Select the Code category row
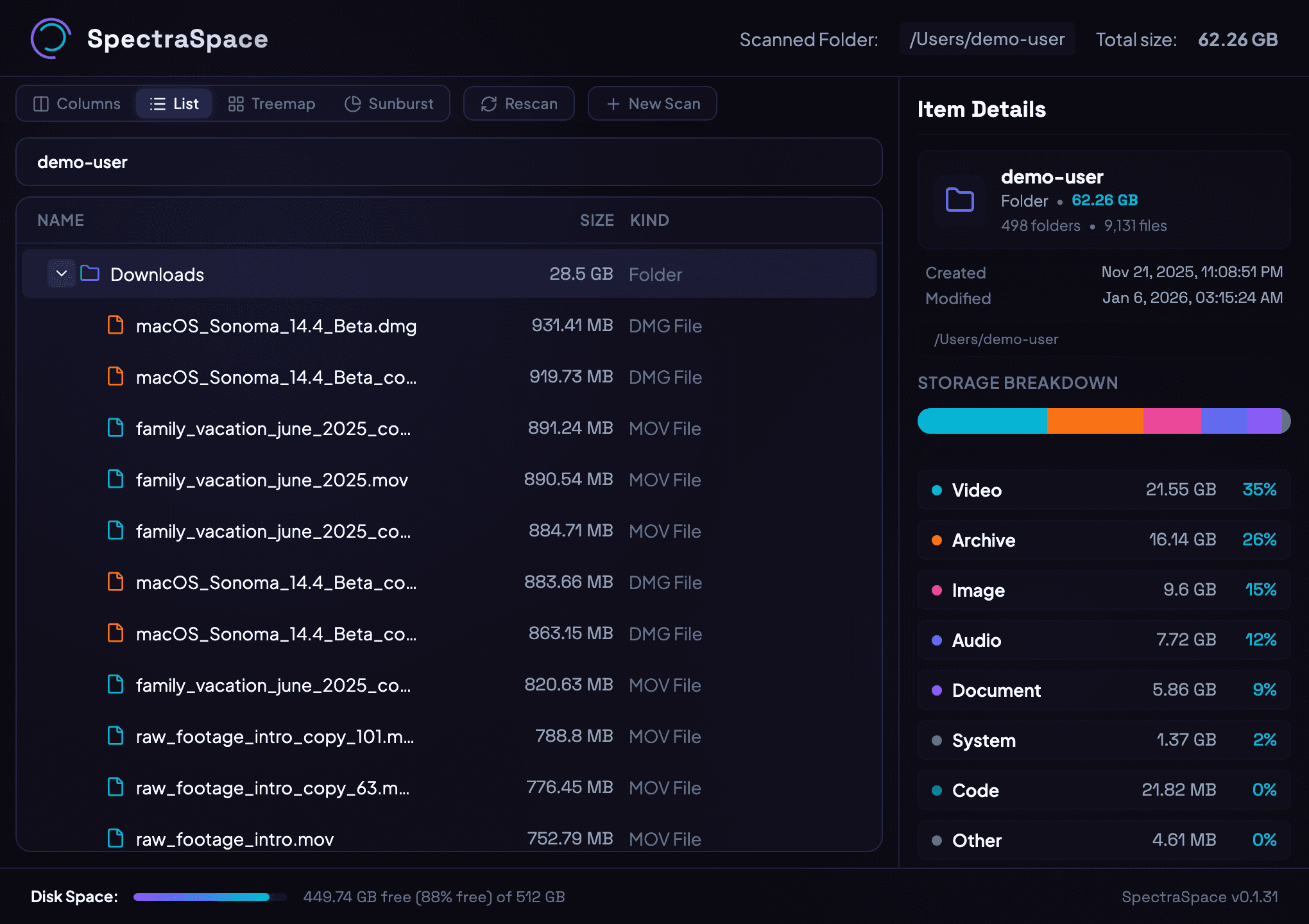Screen dimensions: 1309x924 pyautogui.click(x=1104, y=790)
